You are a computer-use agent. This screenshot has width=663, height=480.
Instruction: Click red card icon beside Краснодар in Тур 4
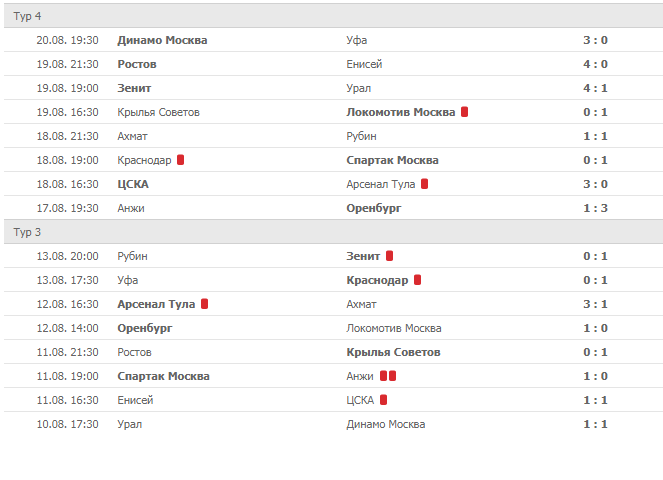coord(180,160)
